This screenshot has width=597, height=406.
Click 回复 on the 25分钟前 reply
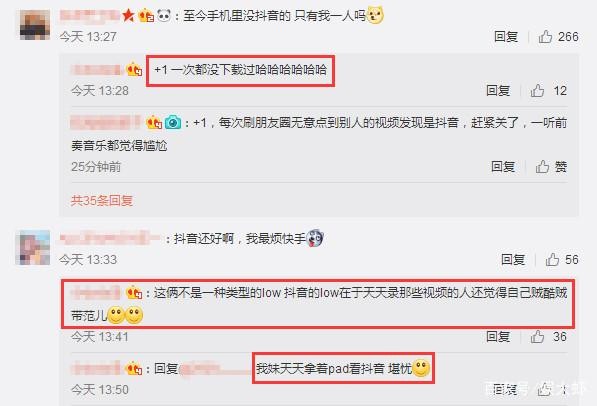coord(503,166)
